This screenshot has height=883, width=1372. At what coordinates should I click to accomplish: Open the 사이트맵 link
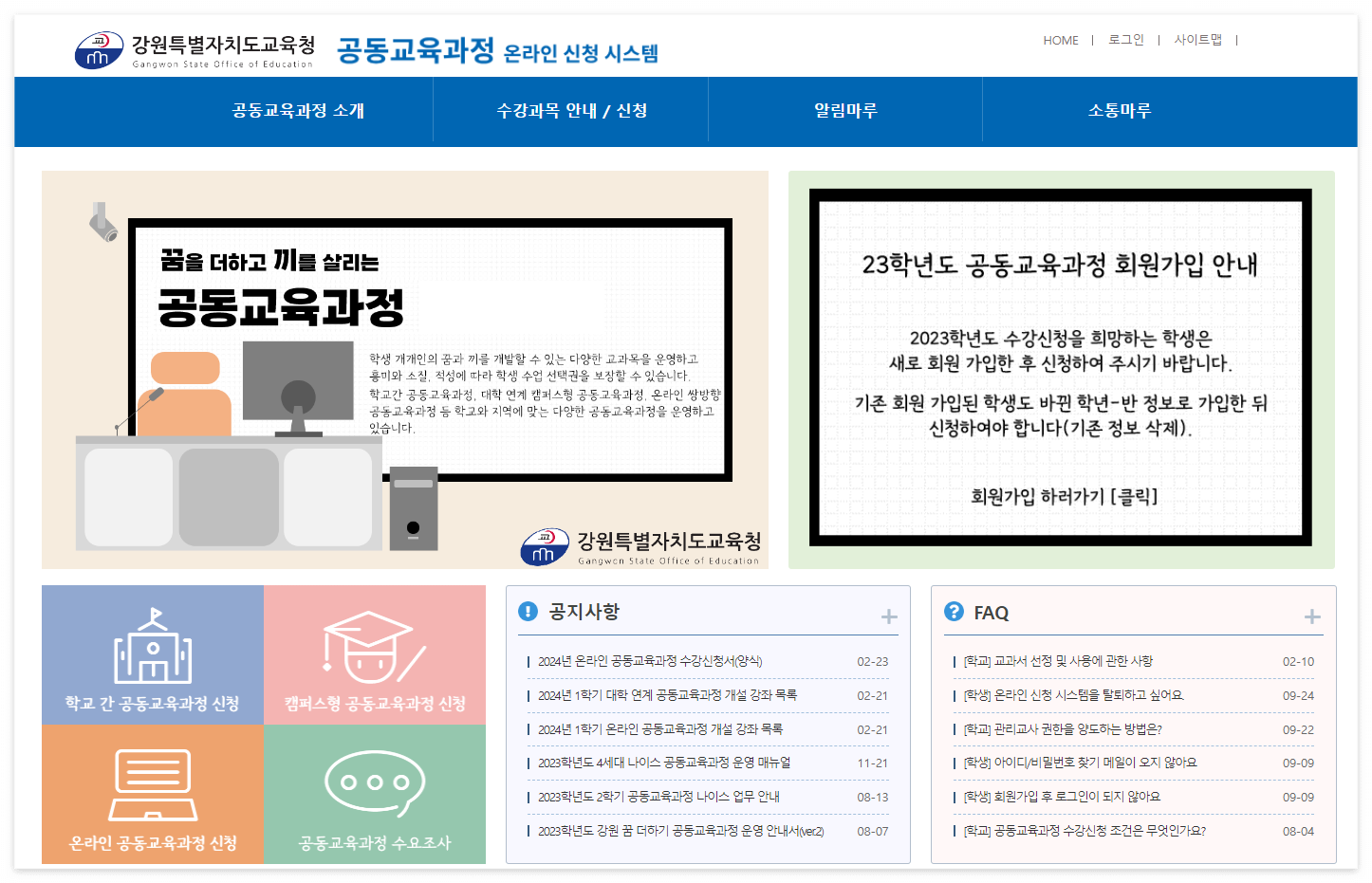pyautogui.click(x=1198, y=40)
